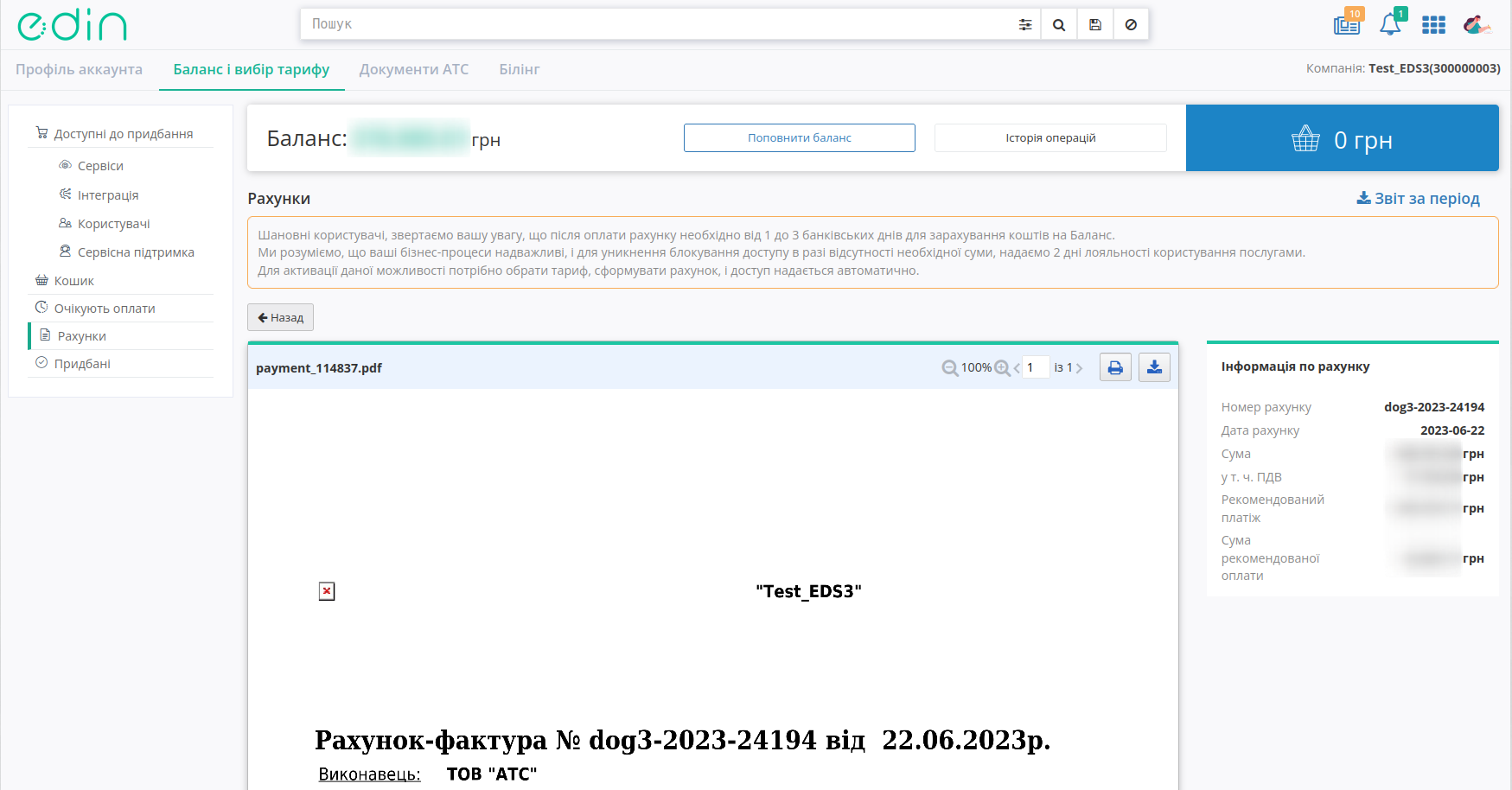Click the Рекомендований платіж label

pos(1273,509)
